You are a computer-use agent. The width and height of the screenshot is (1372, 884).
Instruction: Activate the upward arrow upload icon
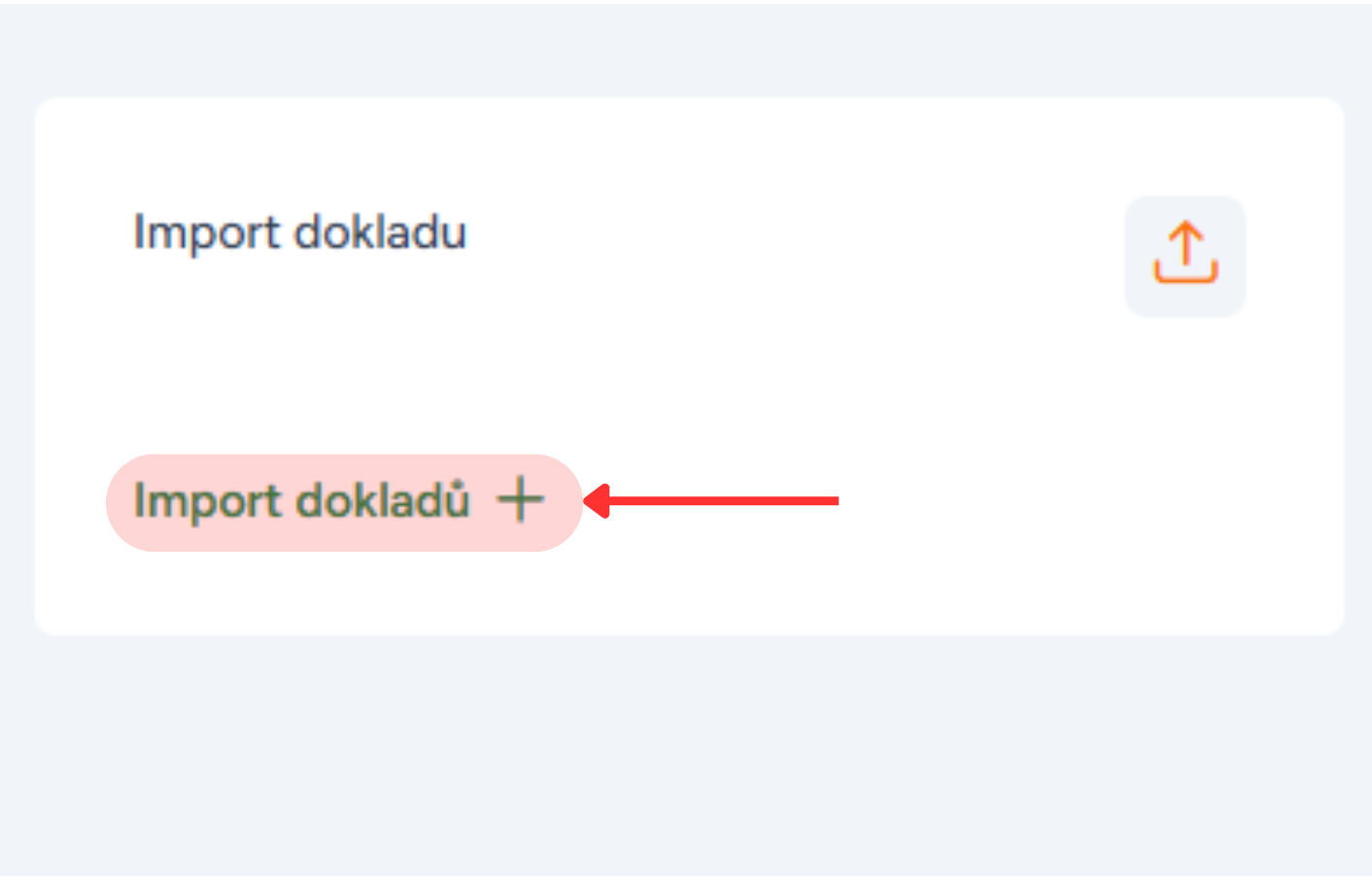(1184, 253)
